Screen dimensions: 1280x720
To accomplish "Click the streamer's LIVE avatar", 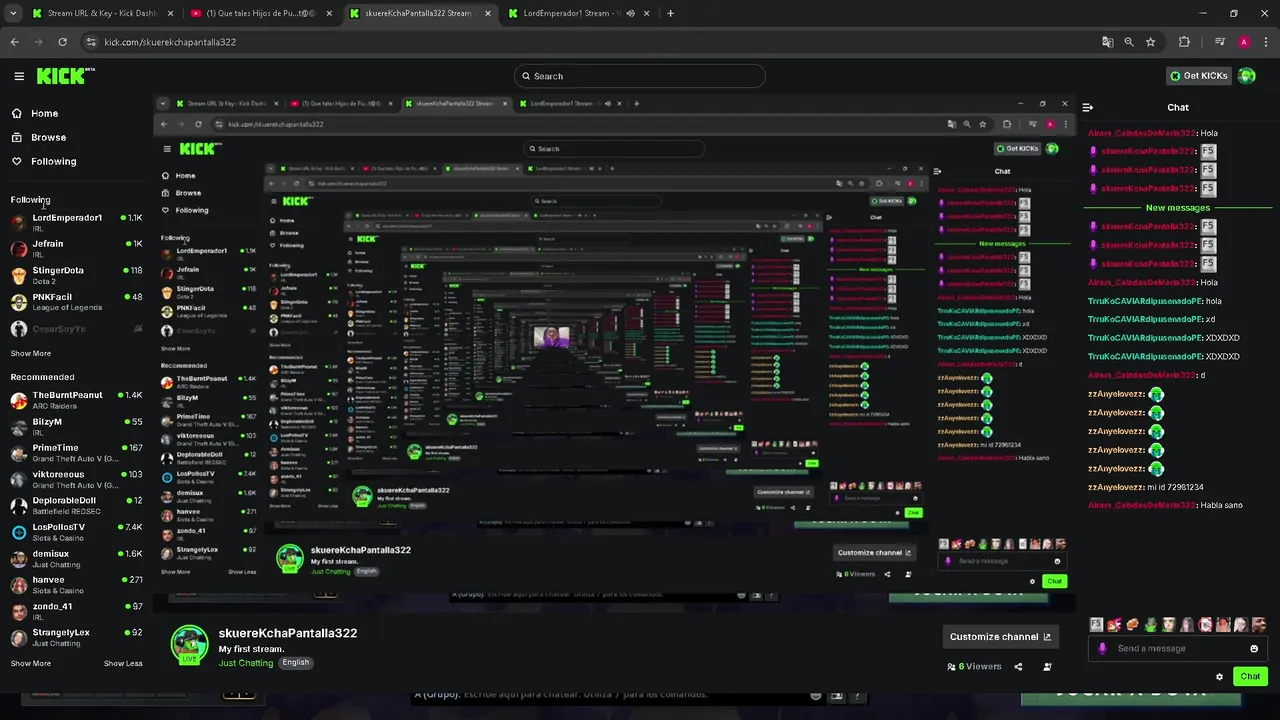I will click(x=189, y=645).
